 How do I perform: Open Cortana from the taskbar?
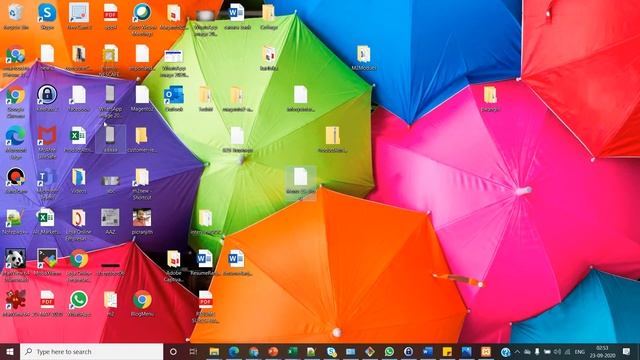173,351
